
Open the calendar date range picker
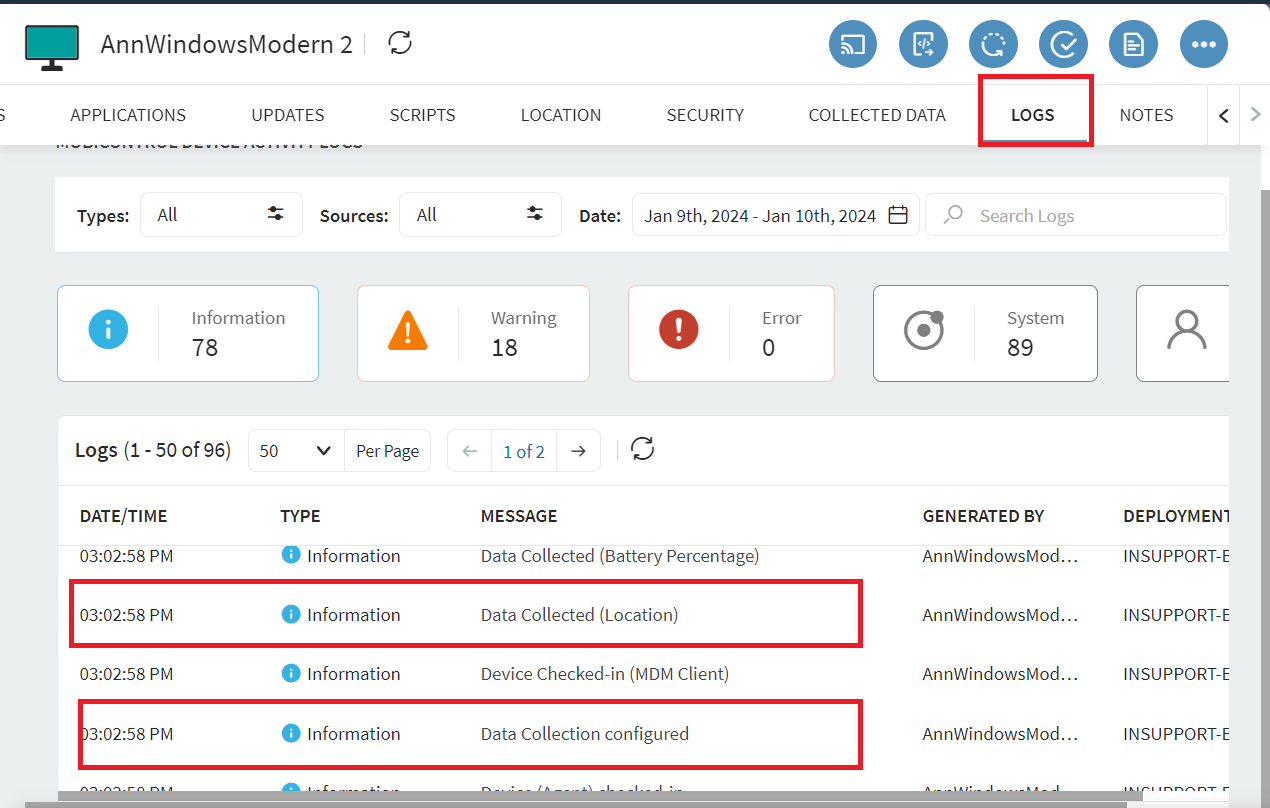pyautogui.click(x=897, y=215)
